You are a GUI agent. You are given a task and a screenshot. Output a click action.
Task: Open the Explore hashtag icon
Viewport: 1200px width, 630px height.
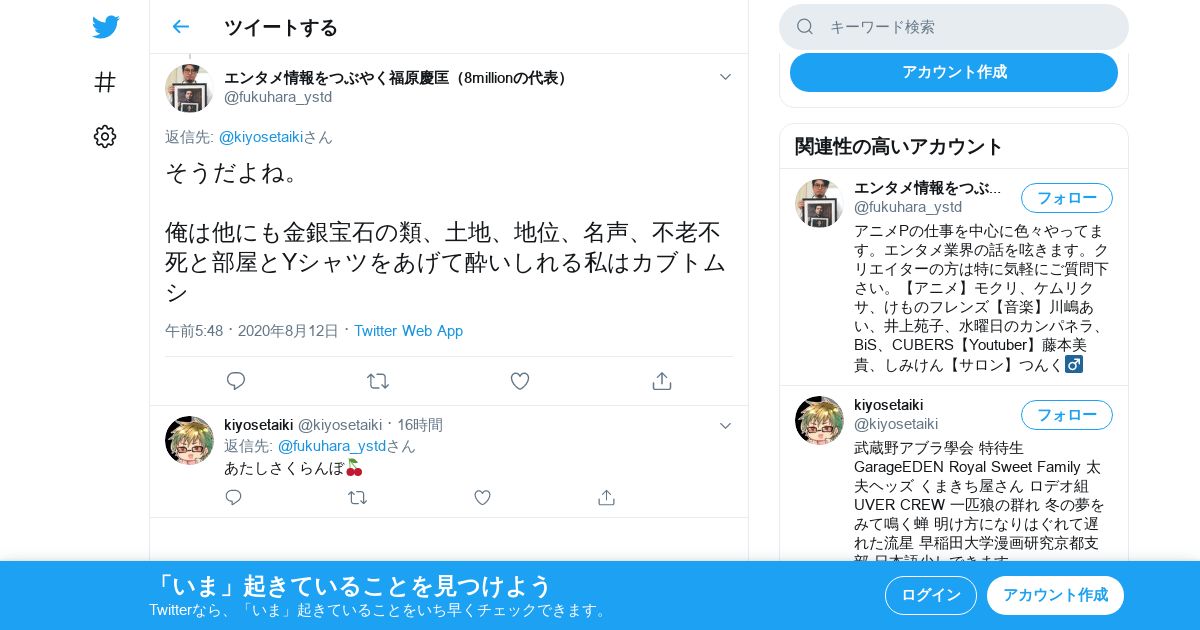tap(105, 82)
